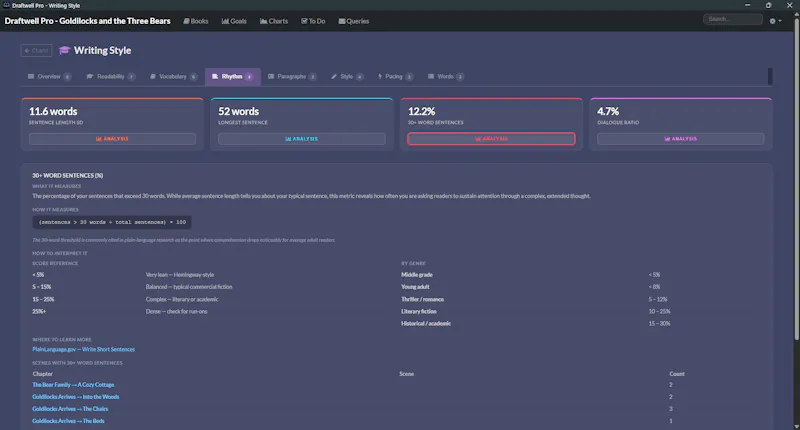This screenshot has height=430, width=800.
Task: Open the Charts menu in navbar
Action: tap(274, 21)
